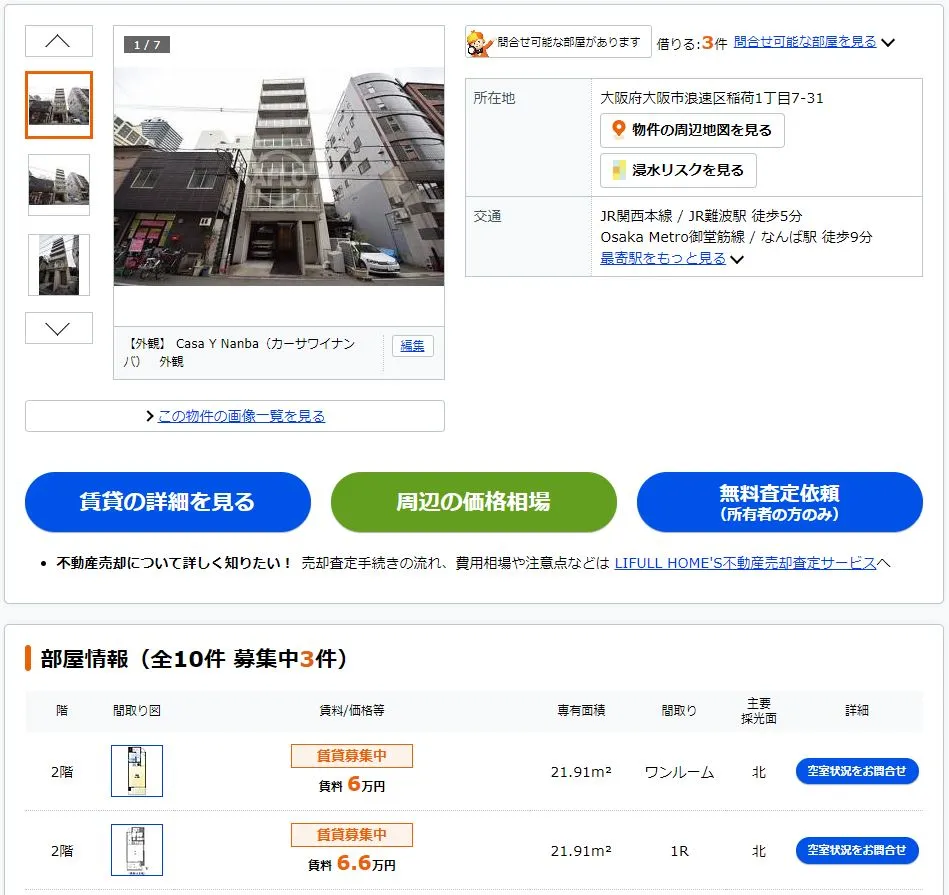Image resolution: width=949 pixels, height=895 pixels.
Task: Click the down arrow below image thumbnails
Action: [58, 328]
